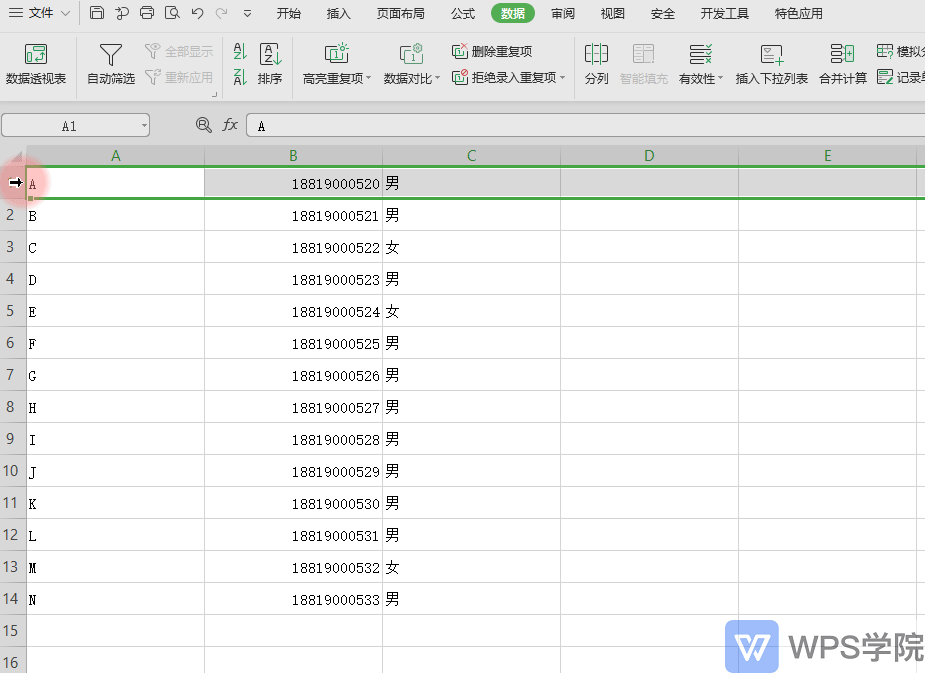Screen dimensions: 925x673
Task: Select row 5 header
Action: click(13, 311)
